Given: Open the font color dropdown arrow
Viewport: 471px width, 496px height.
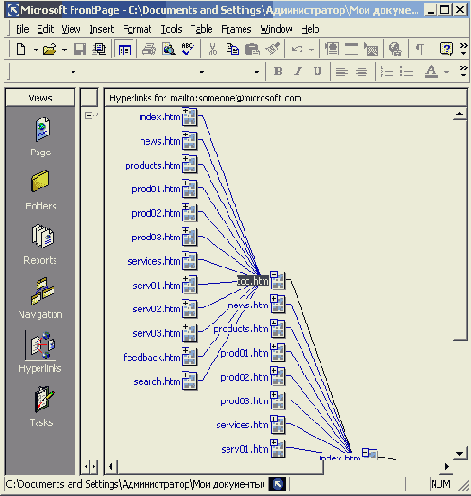Looking at the screenshot, I should point(447,72).
